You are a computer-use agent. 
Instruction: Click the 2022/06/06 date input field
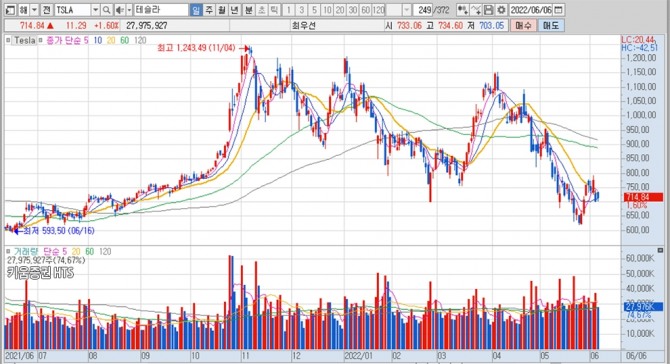(x=532, y=10)
